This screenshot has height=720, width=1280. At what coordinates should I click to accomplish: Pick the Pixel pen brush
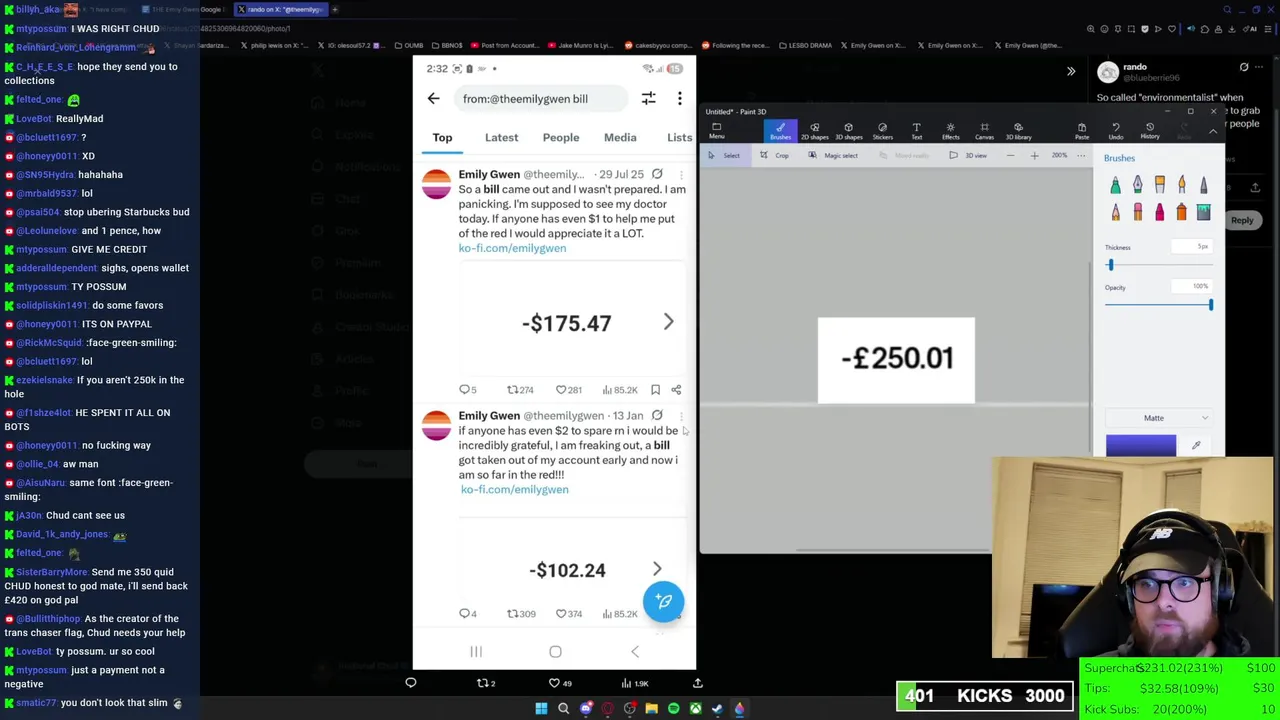point(1203,184)
